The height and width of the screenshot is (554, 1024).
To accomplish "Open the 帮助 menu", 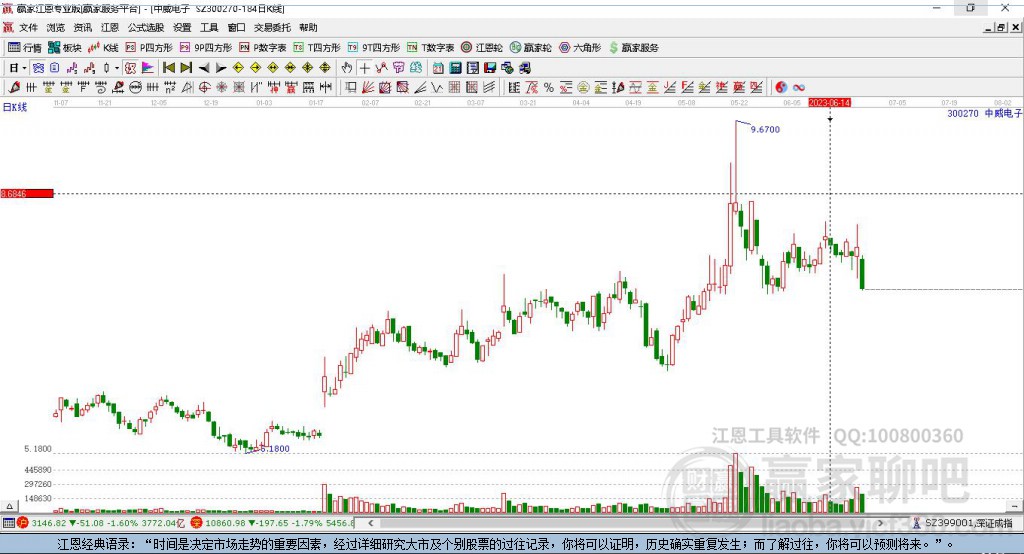I will [308, 27].
